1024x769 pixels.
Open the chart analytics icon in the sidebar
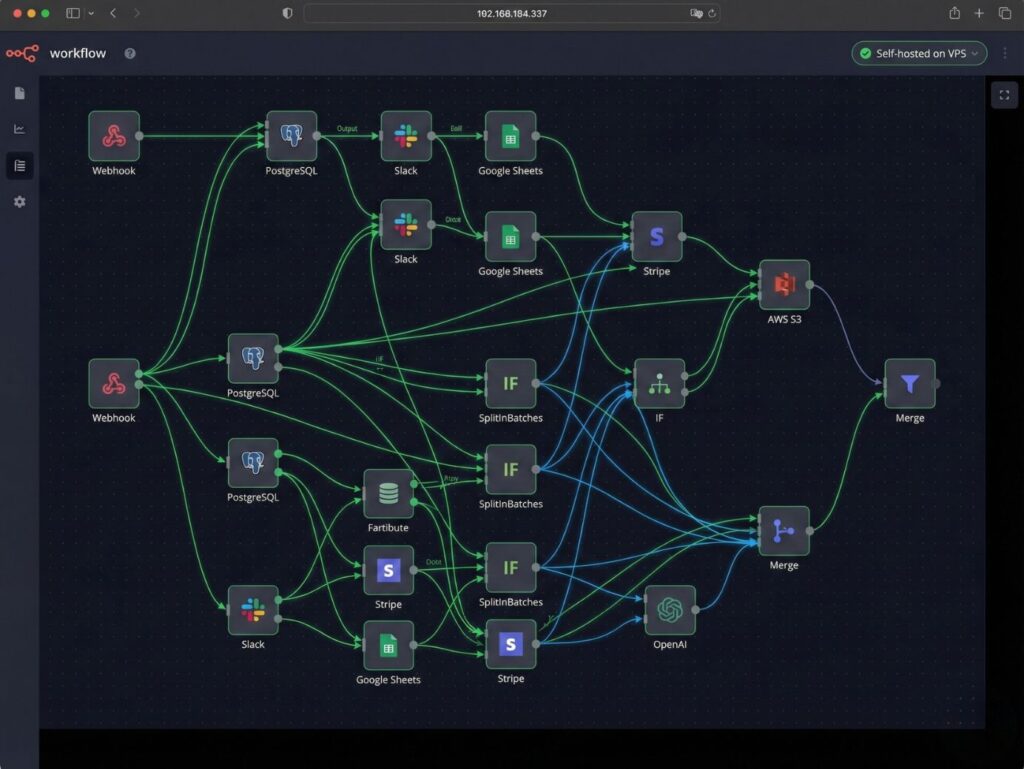click(20, 129)
